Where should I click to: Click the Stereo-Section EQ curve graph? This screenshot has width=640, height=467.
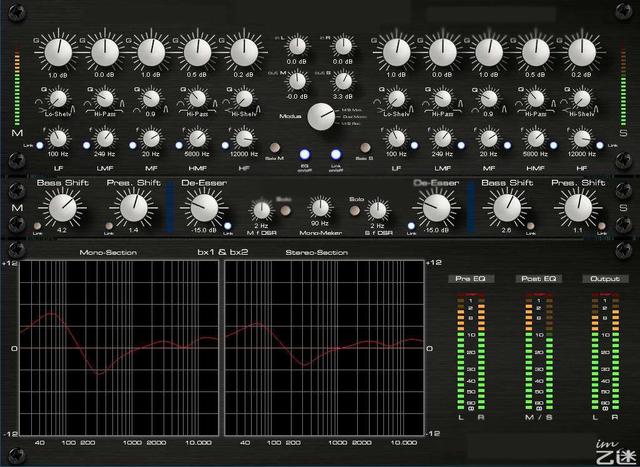point(325,347)
